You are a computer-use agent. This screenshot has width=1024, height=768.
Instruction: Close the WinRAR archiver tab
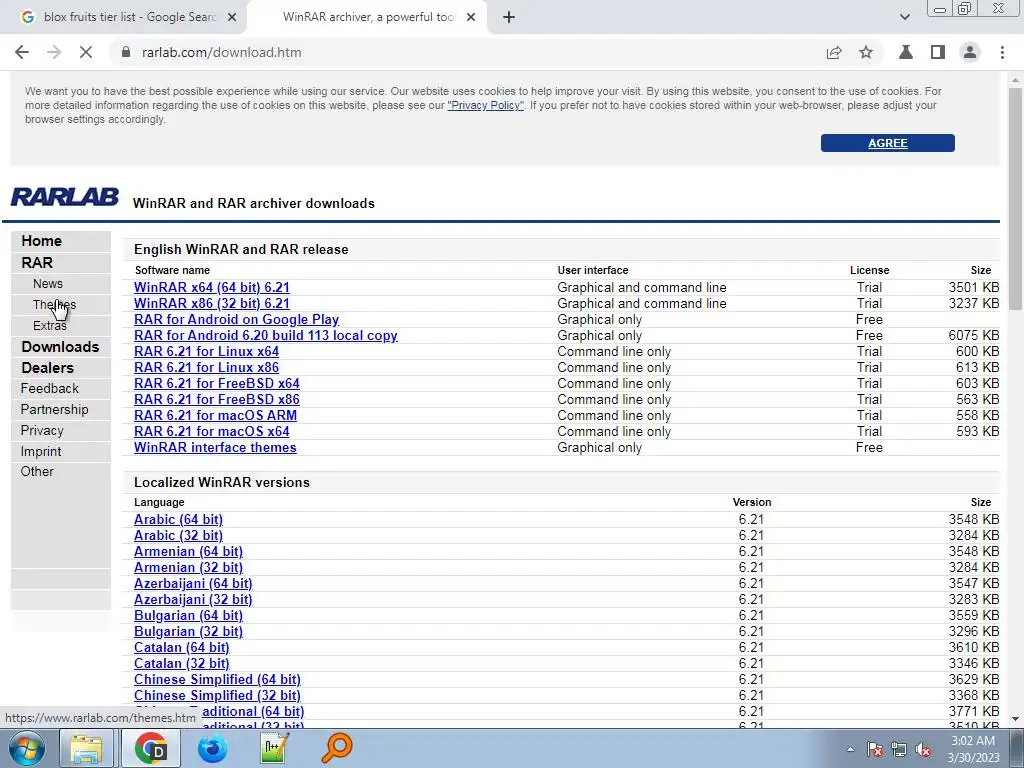(x=471, y=18)
